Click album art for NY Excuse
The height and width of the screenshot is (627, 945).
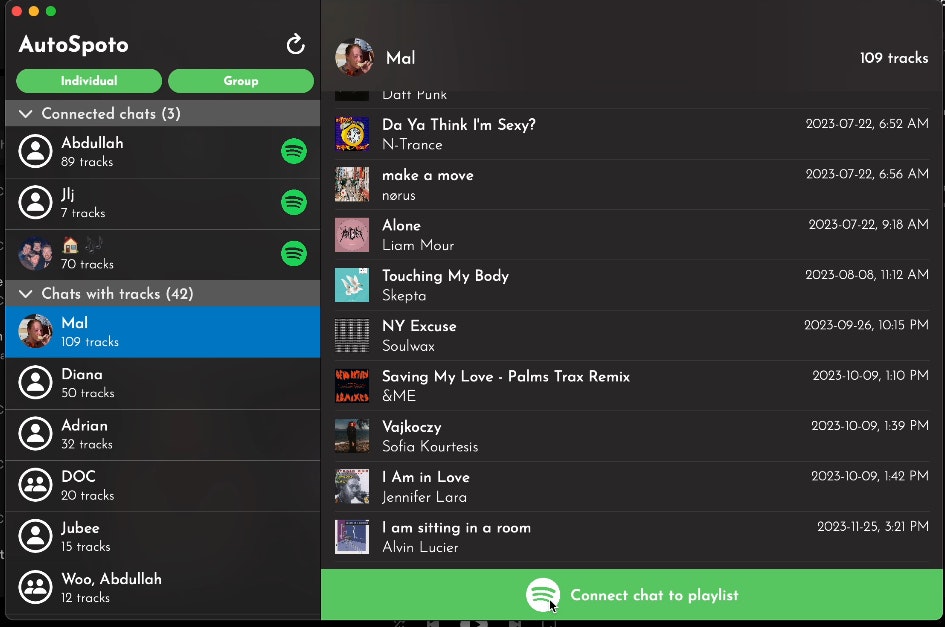pyautogui.click(x=352, y=335)
